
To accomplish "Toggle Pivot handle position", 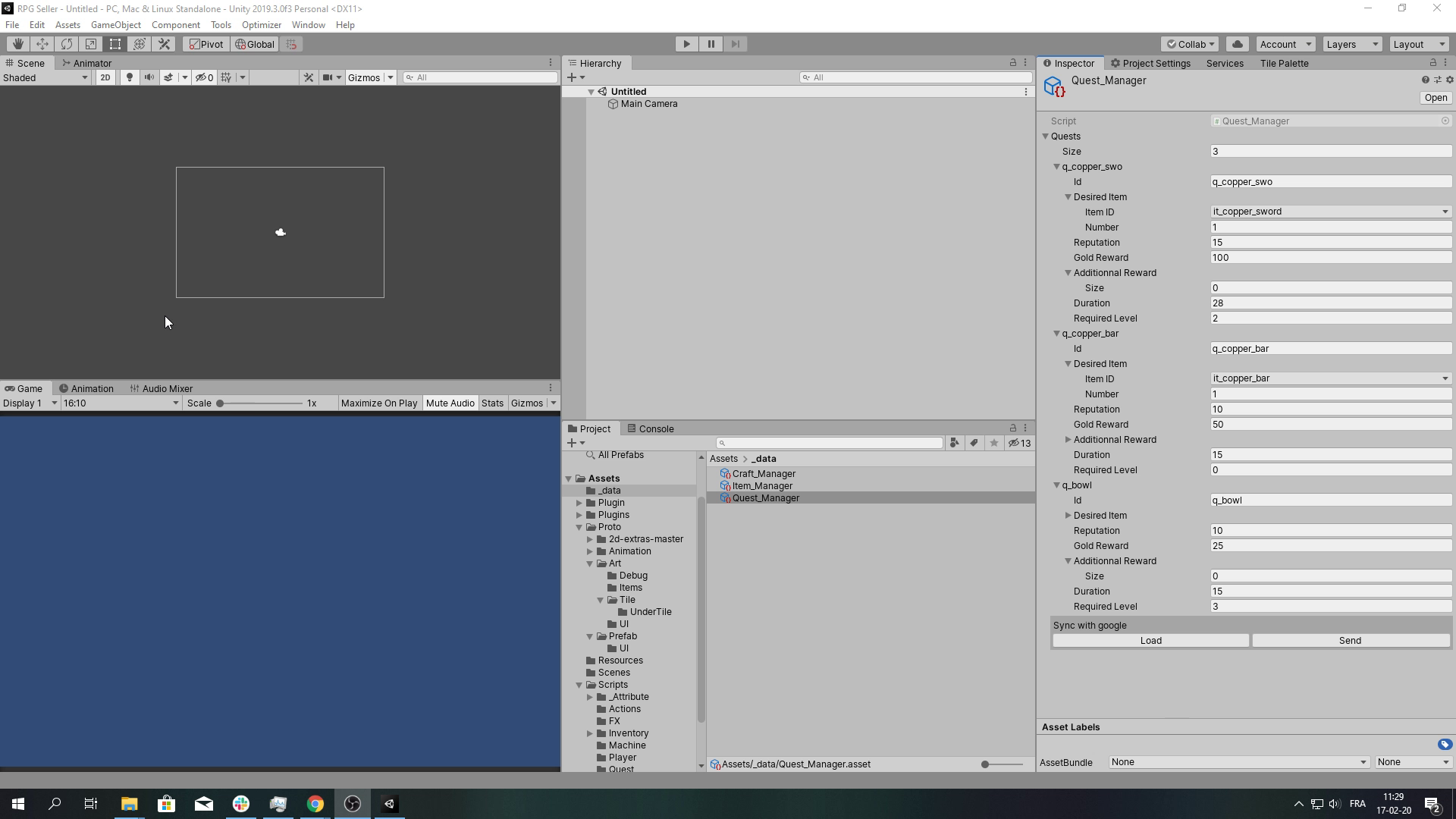I will click(206, 44).
